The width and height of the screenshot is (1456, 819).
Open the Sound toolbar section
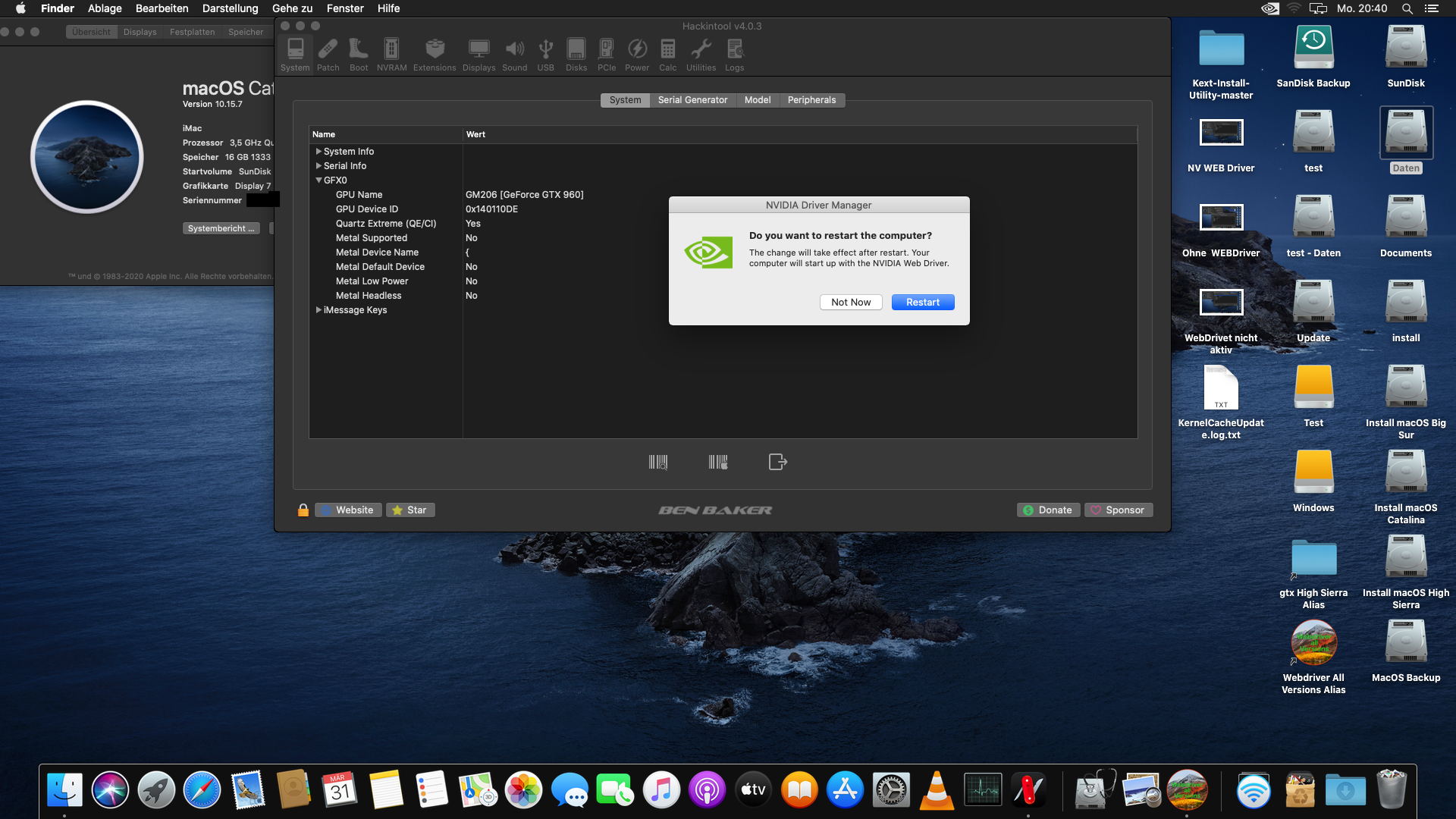pyautogui.click(x=514, y=55)
